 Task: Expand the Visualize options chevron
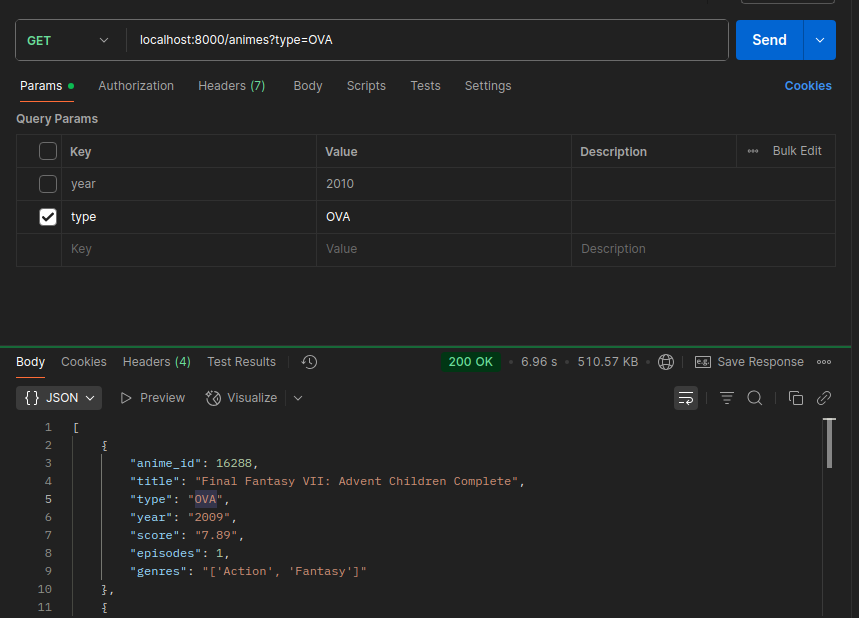click(298, 398)
